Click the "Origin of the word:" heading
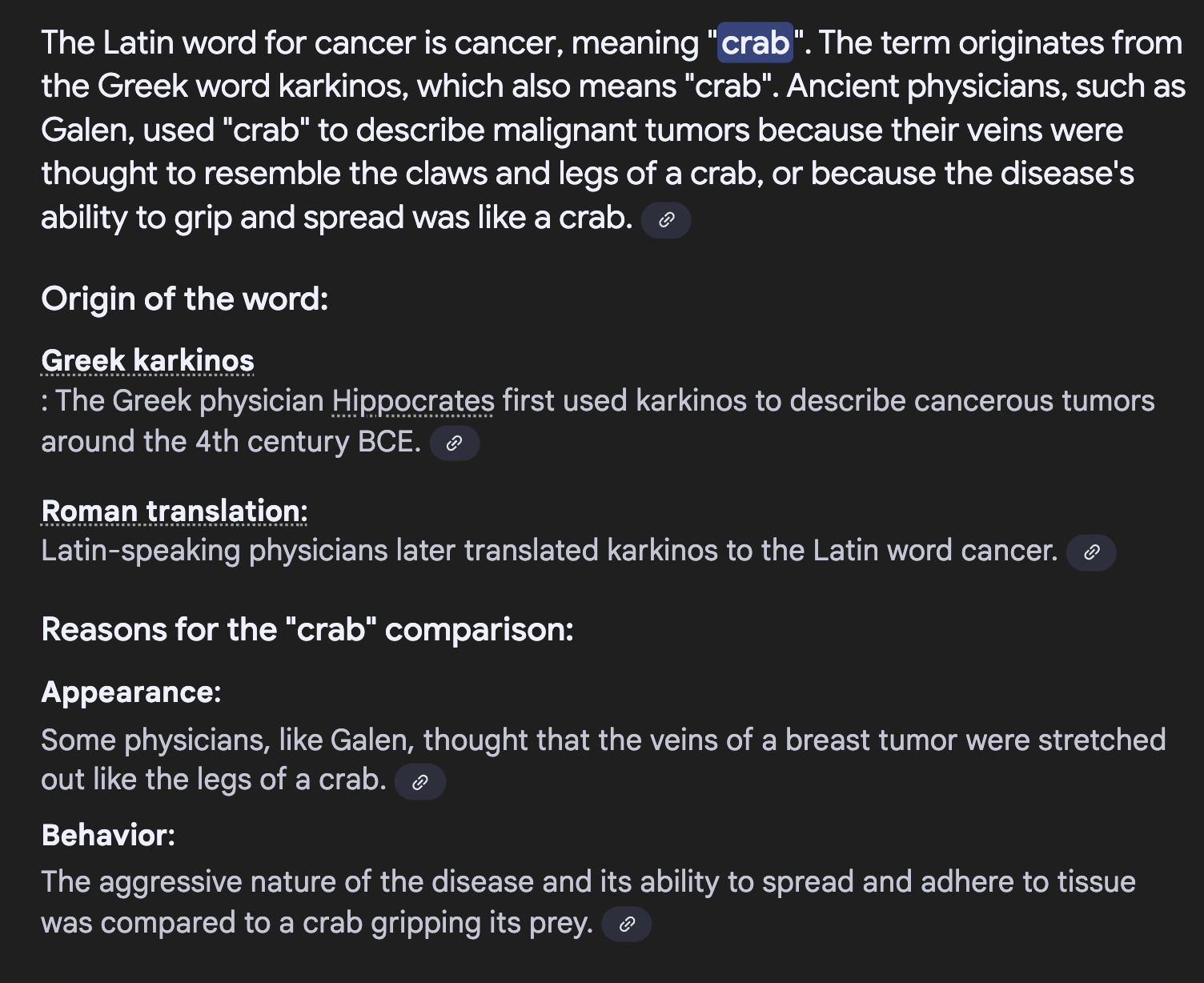Screen dimensions: 1204x983 (185, 299)
